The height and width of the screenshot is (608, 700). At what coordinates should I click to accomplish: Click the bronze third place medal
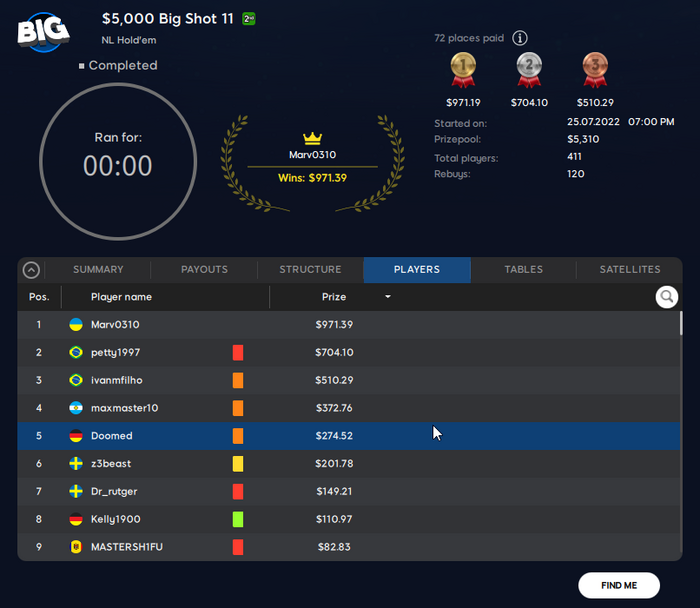click(x=595, y=70)
